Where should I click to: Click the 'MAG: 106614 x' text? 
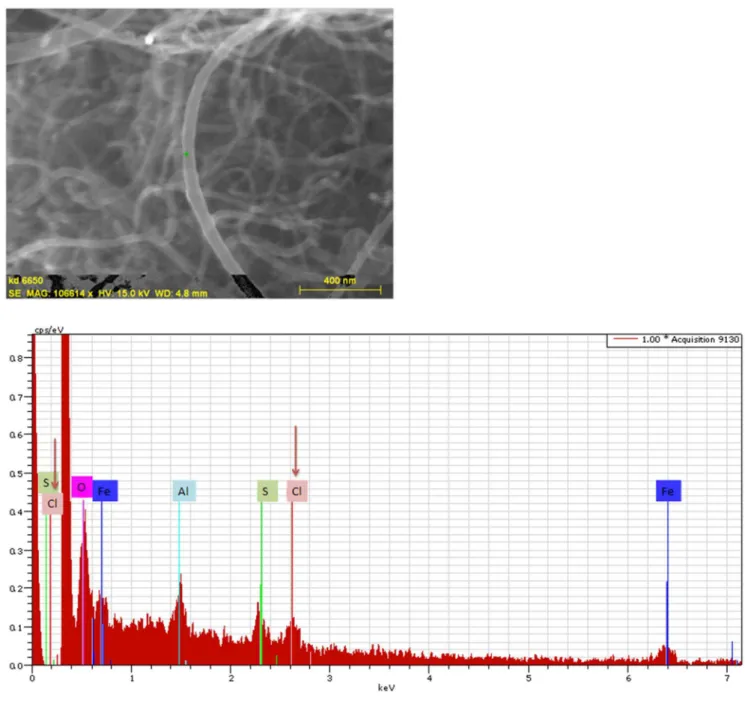[x=59, y=293]
